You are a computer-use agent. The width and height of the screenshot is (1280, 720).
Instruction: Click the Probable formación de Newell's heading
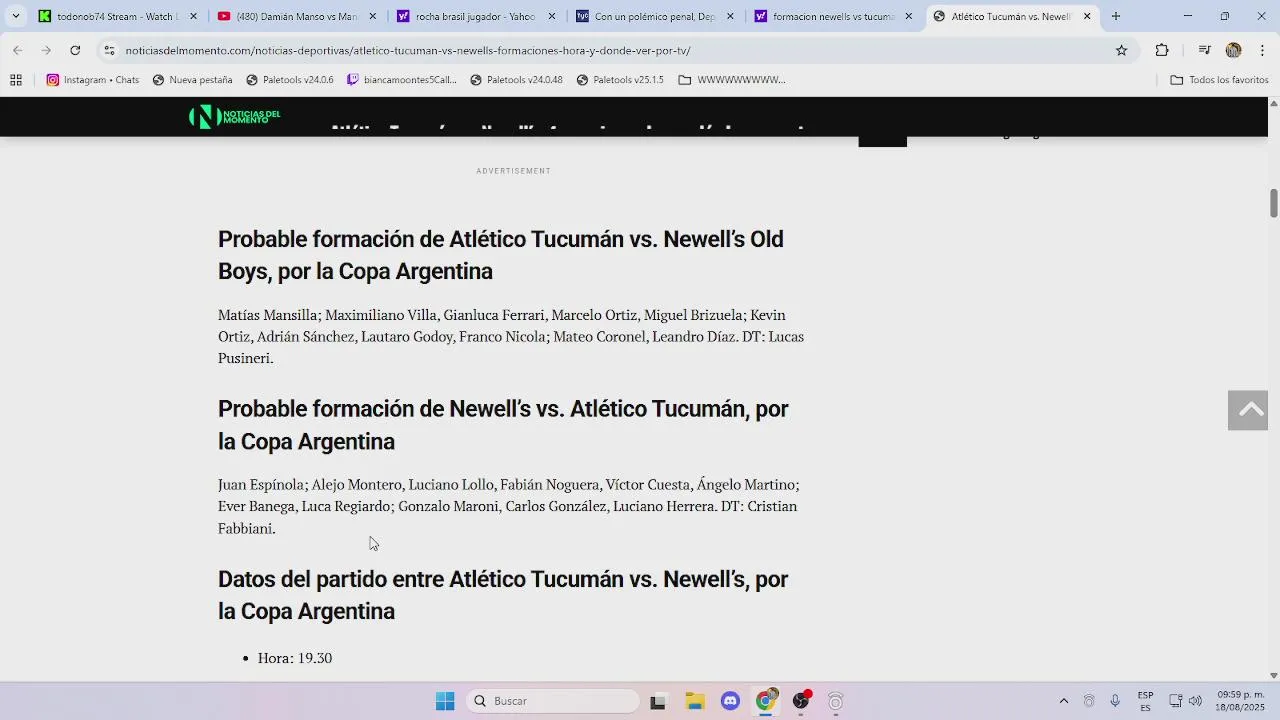point(504,425)
